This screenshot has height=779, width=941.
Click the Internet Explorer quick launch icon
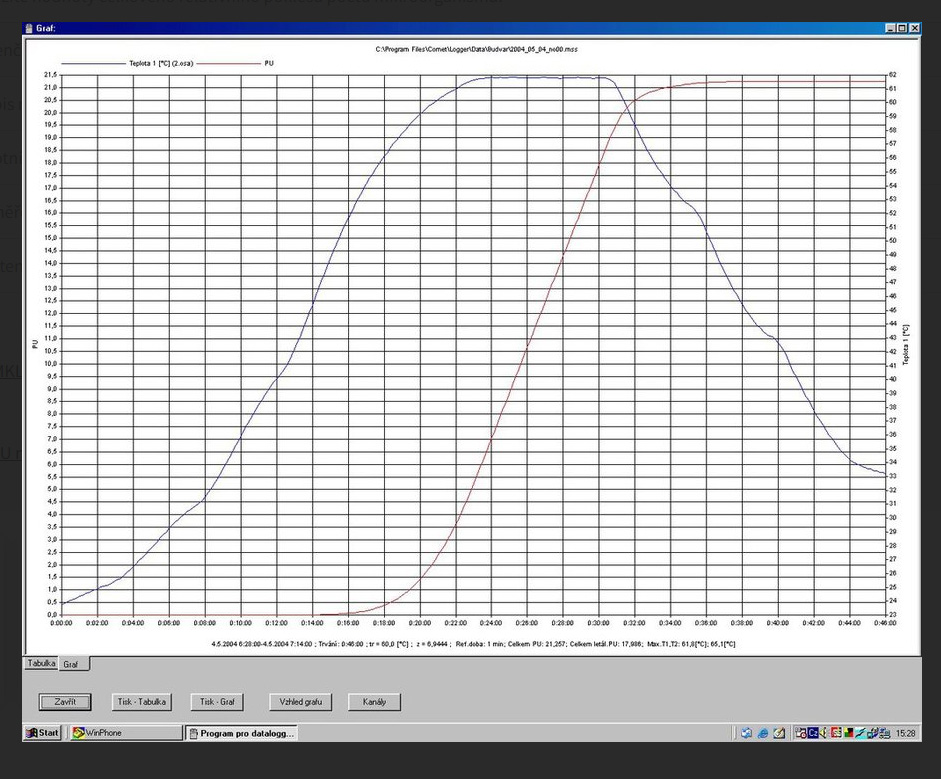(762, 733)
